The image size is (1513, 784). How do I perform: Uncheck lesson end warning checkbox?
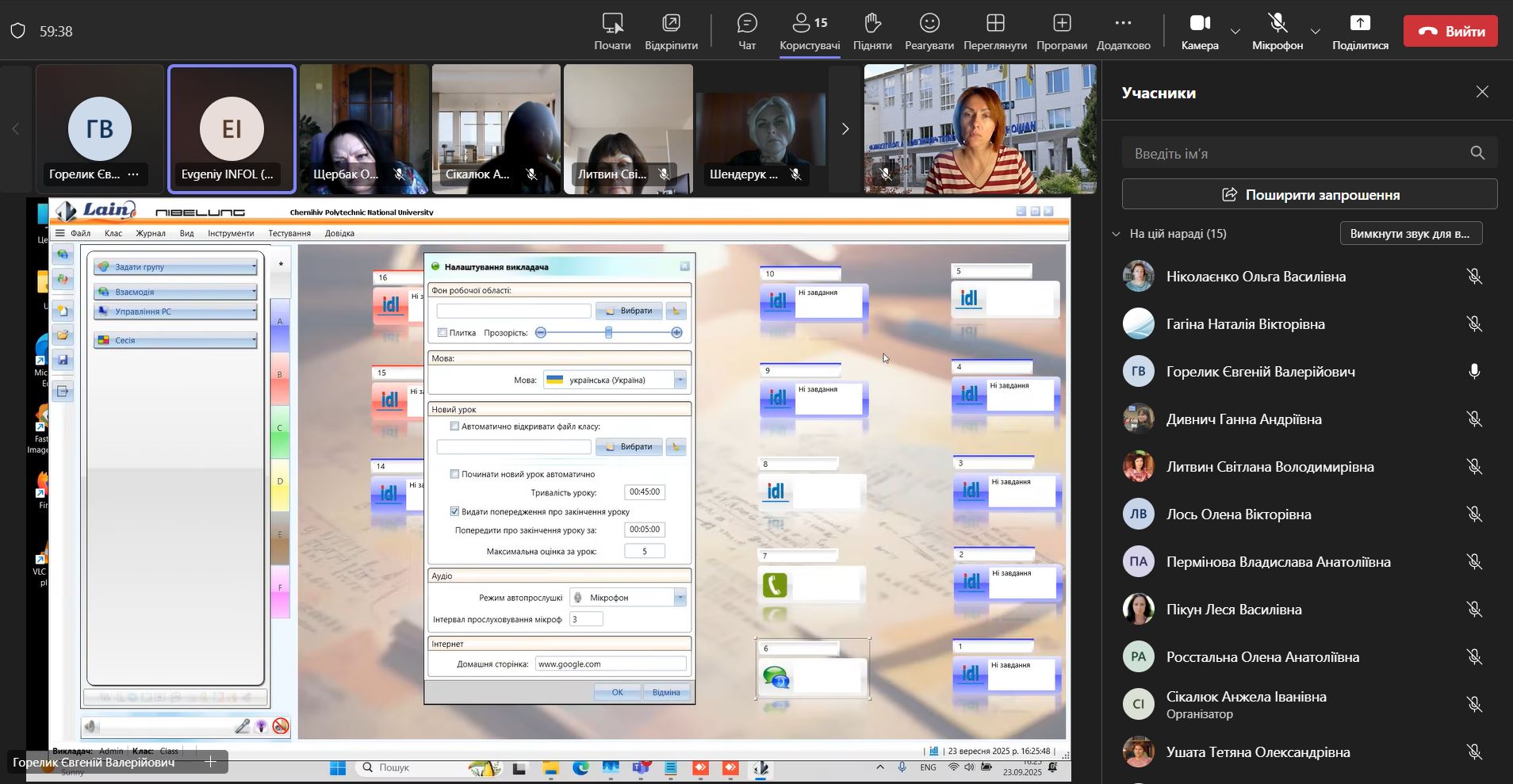tap(454, 512)
